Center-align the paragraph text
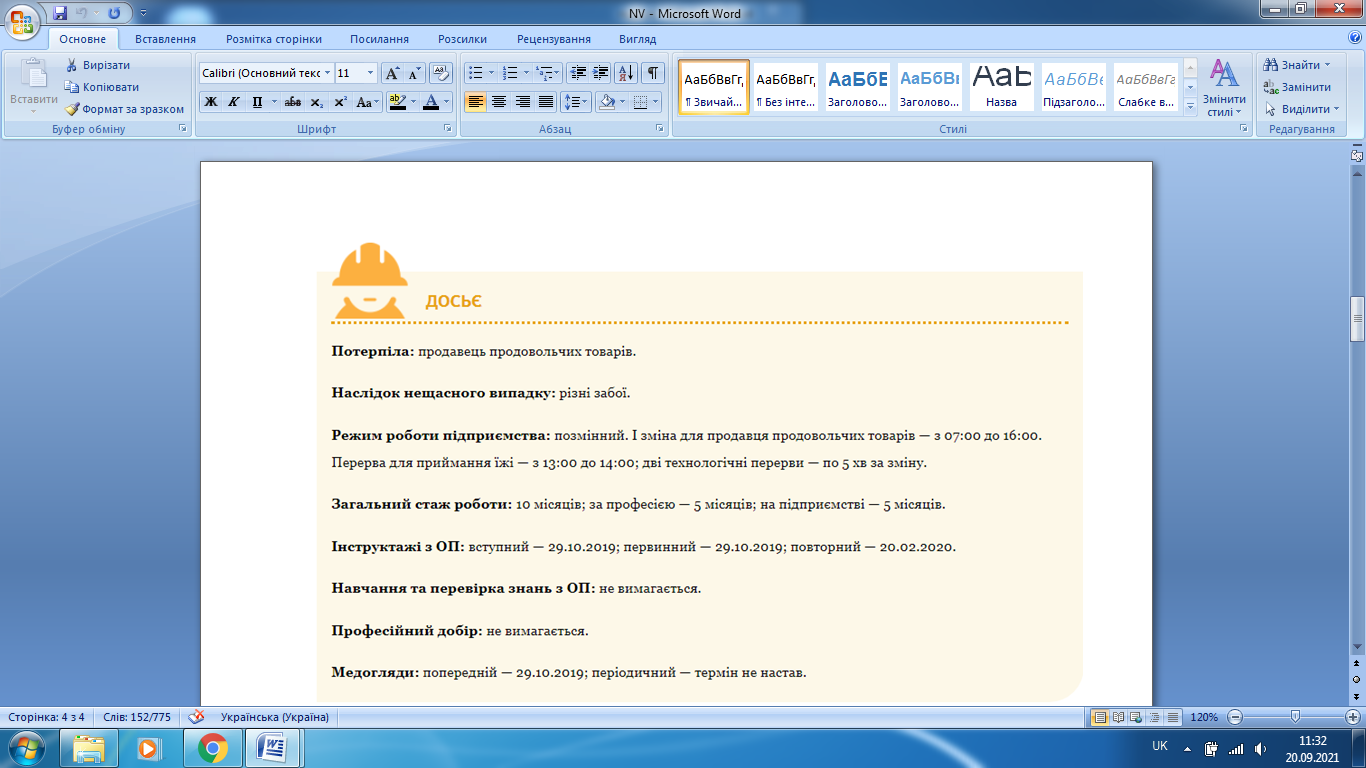 click(x=498, y=102)
